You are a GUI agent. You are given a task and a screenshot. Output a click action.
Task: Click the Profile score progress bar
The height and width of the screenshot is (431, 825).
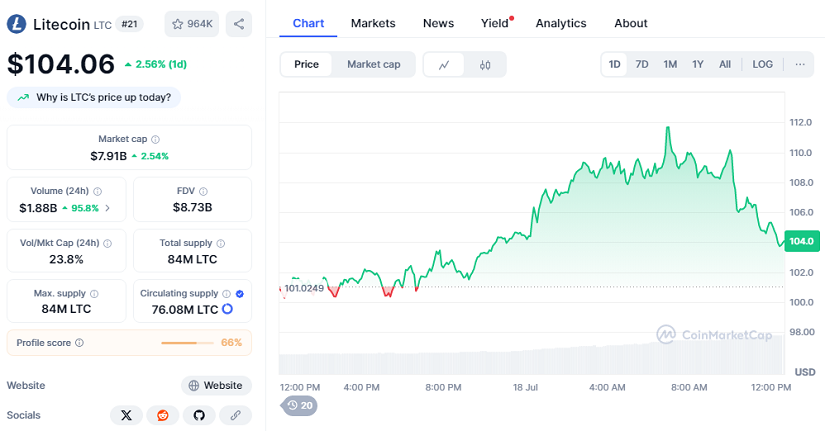187,343
